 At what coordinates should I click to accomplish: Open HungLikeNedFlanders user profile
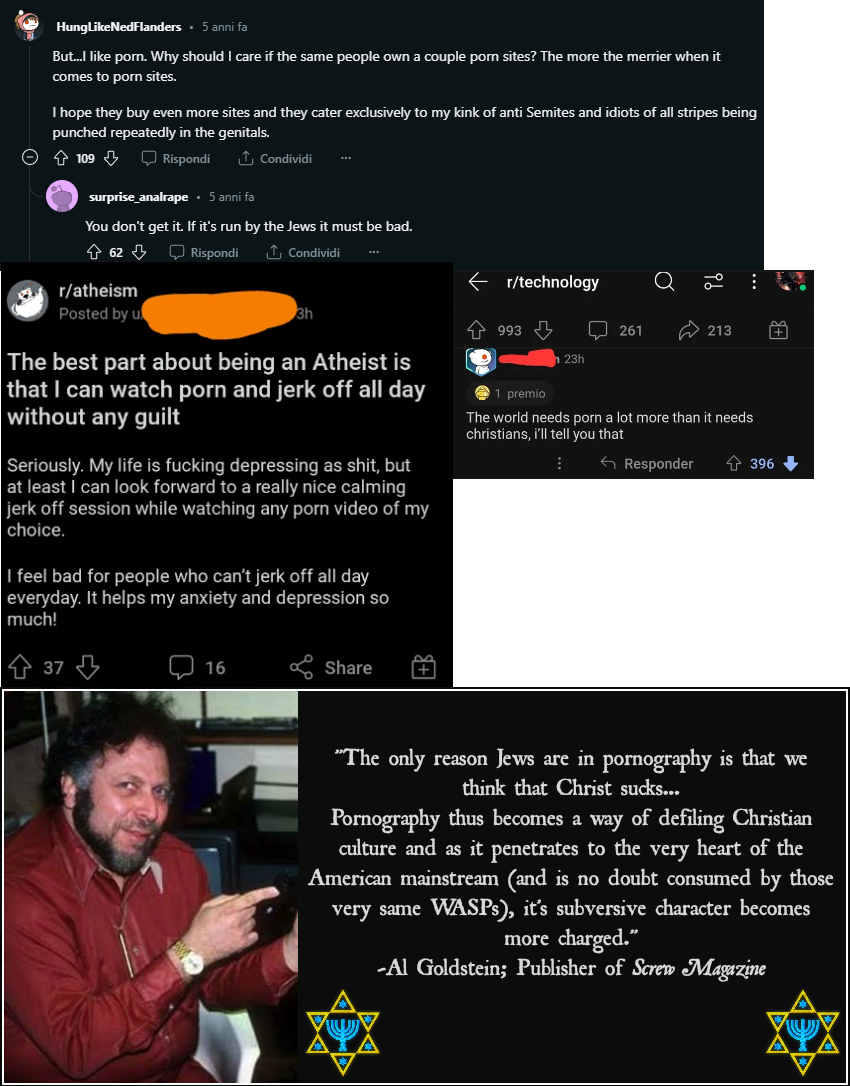click(118, 27)
